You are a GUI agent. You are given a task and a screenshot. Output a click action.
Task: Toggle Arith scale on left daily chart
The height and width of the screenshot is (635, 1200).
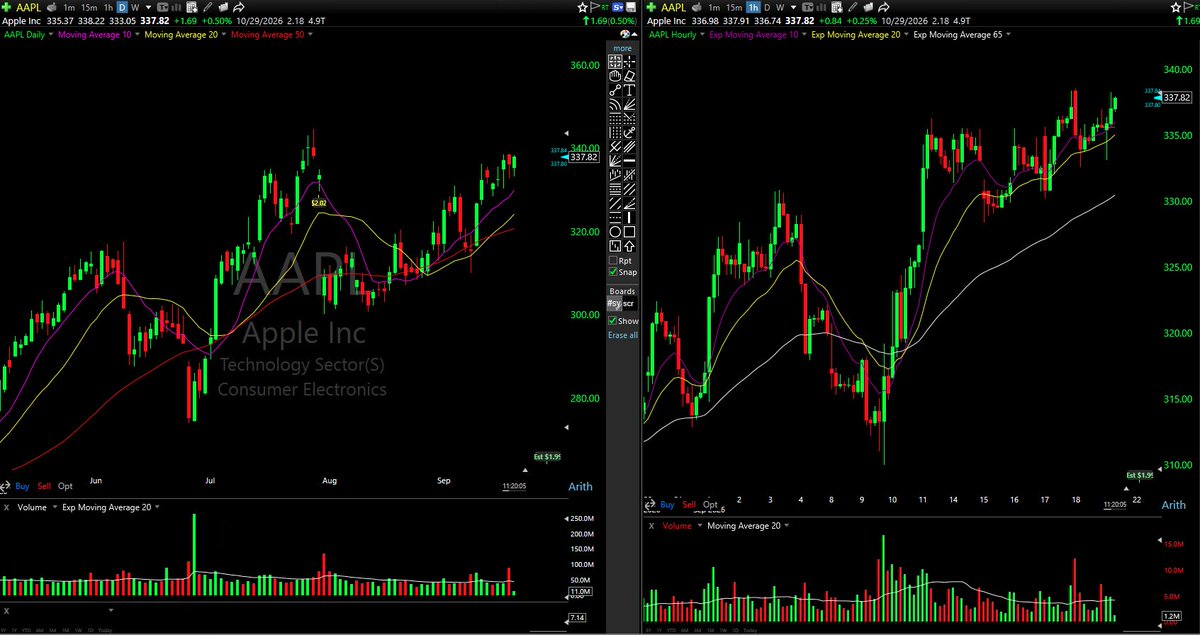(581, 487)
